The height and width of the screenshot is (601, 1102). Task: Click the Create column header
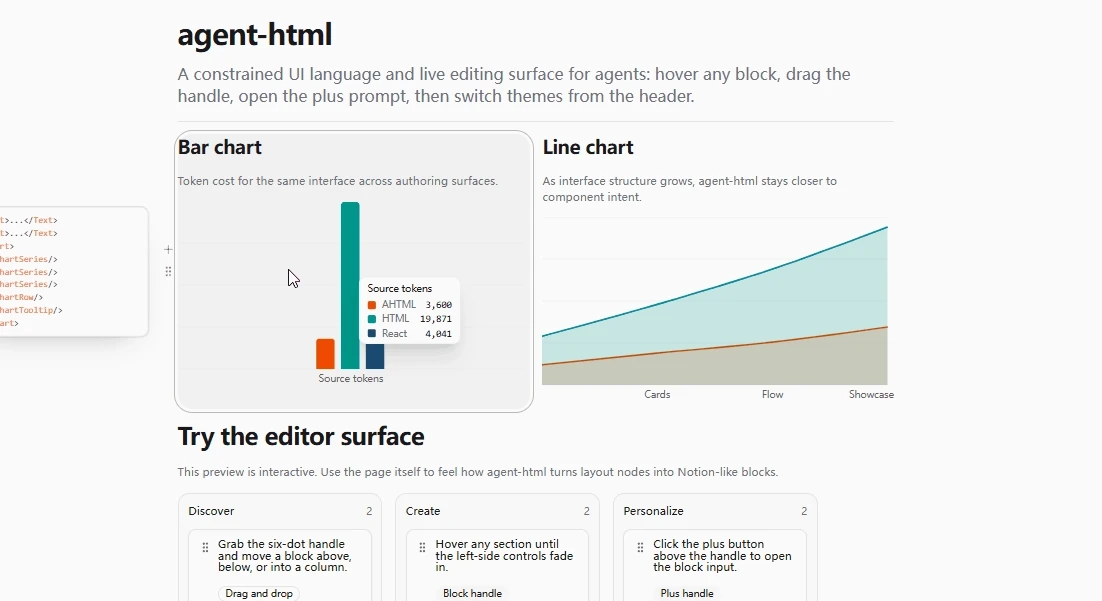coord(422,511)
